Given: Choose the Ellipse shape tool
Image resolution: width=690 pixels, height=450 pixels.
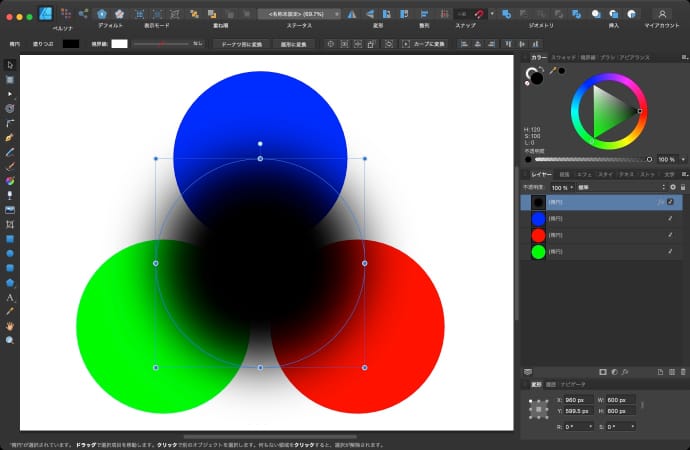Looking at the screenshot, I should pyautogui.click(x=10, y=254).
